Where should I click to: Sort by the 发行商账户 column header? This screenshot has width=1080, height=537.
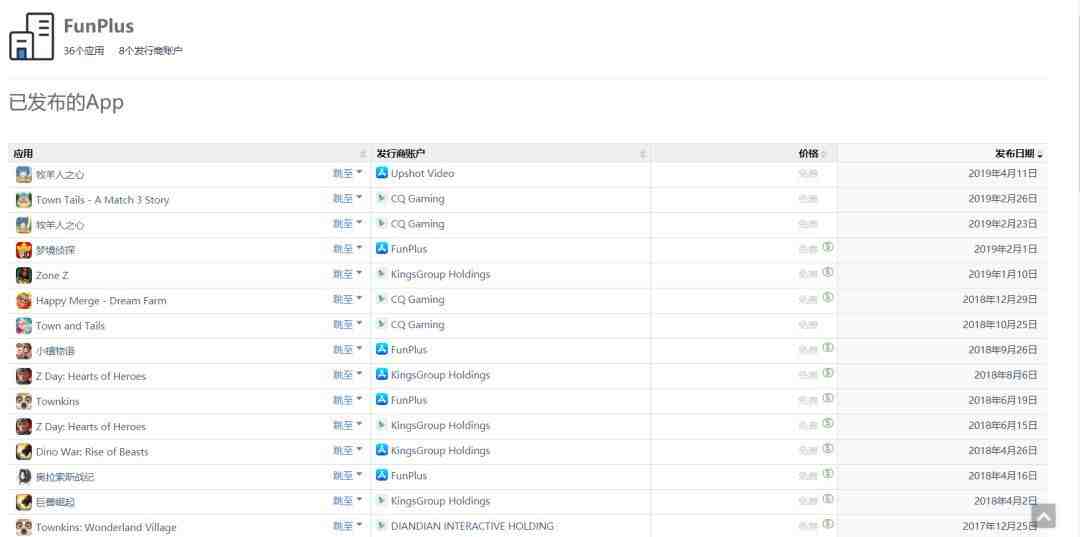point(511,154)
